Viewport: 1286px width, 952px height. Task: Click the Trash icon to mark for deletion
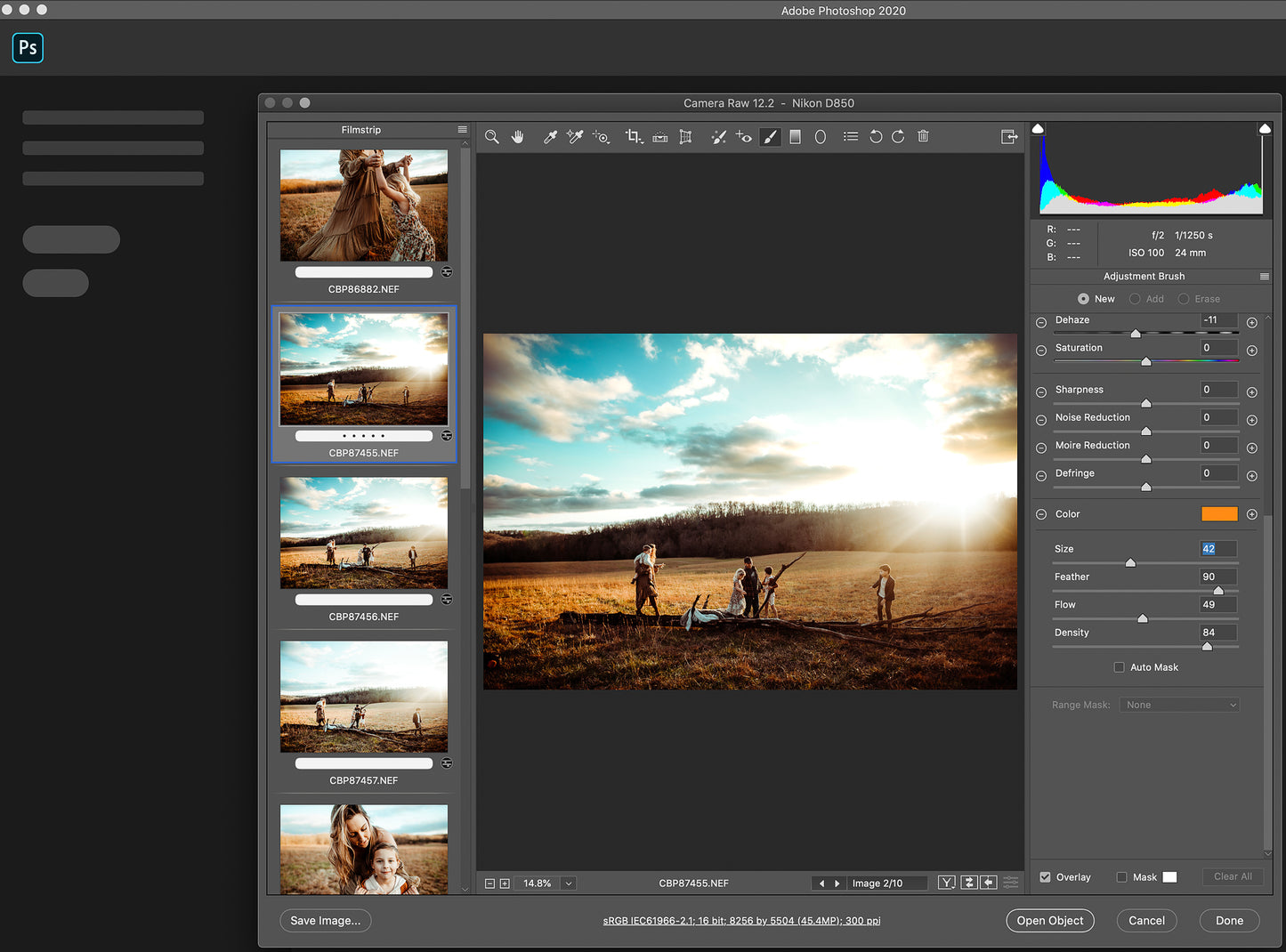click(x=923, y=136)
